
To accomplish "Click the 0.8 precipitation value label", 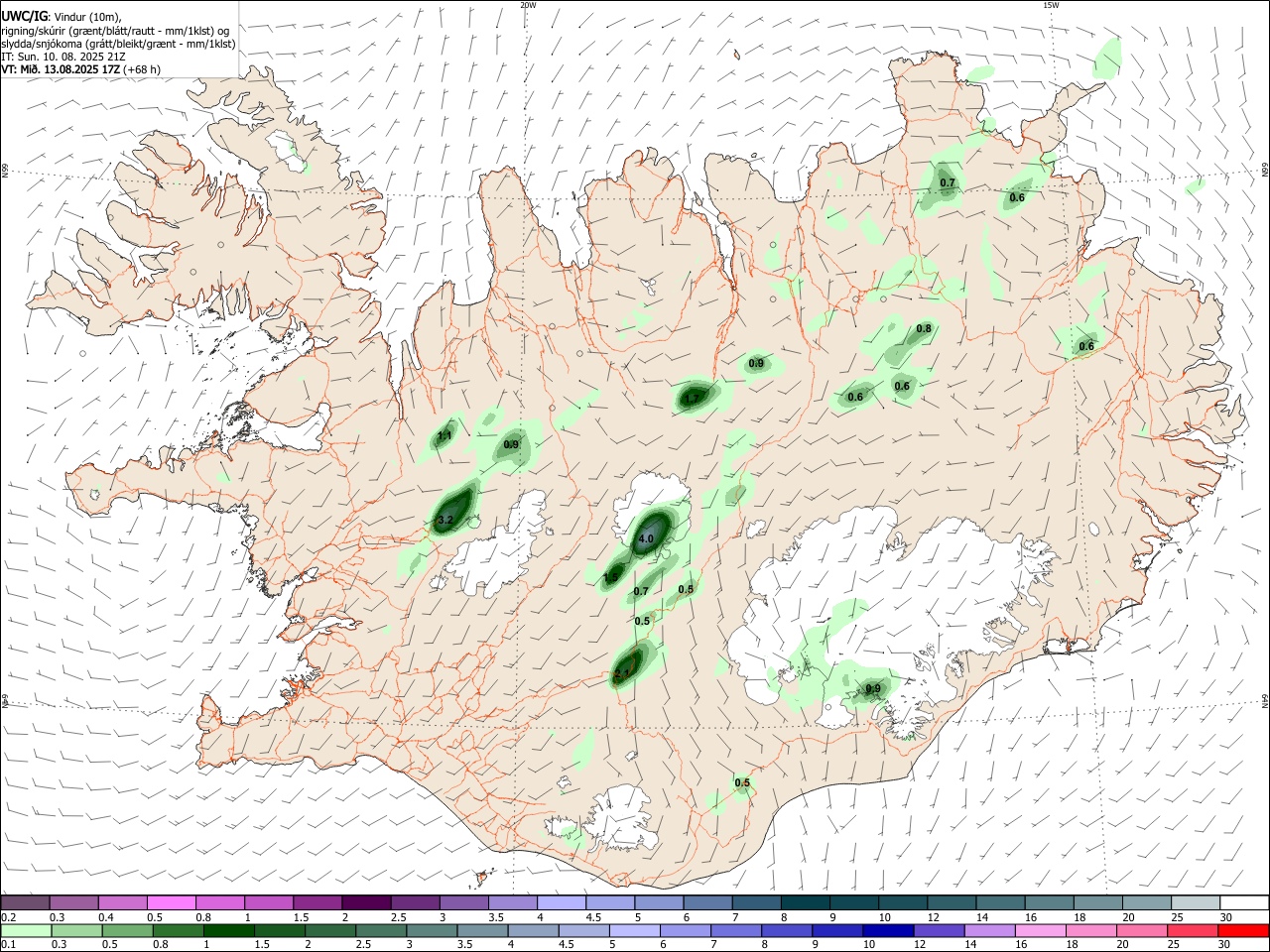I will click(924, 328).
